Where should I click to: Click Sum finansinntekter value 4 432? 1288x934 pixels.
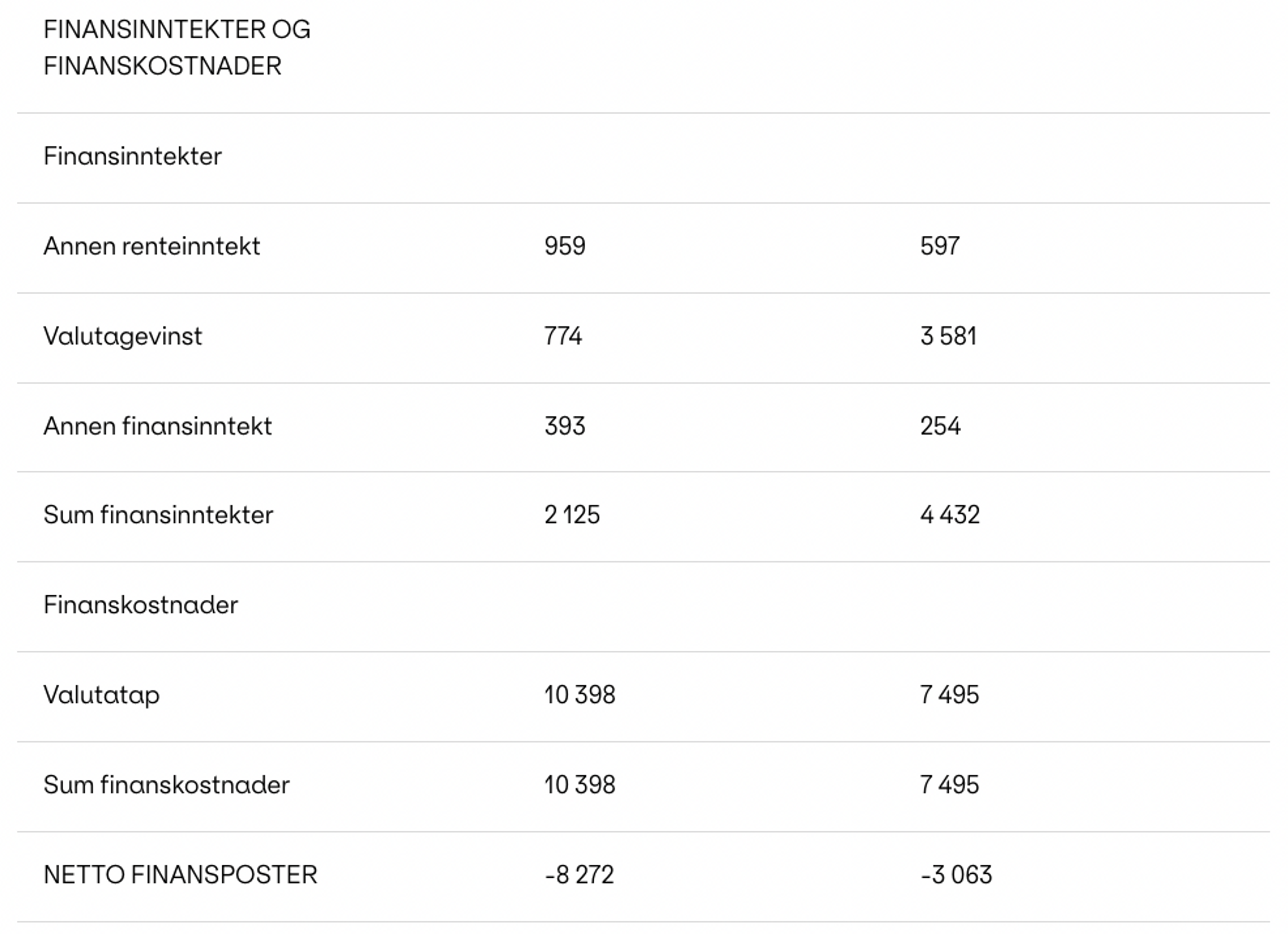(950, 515)
